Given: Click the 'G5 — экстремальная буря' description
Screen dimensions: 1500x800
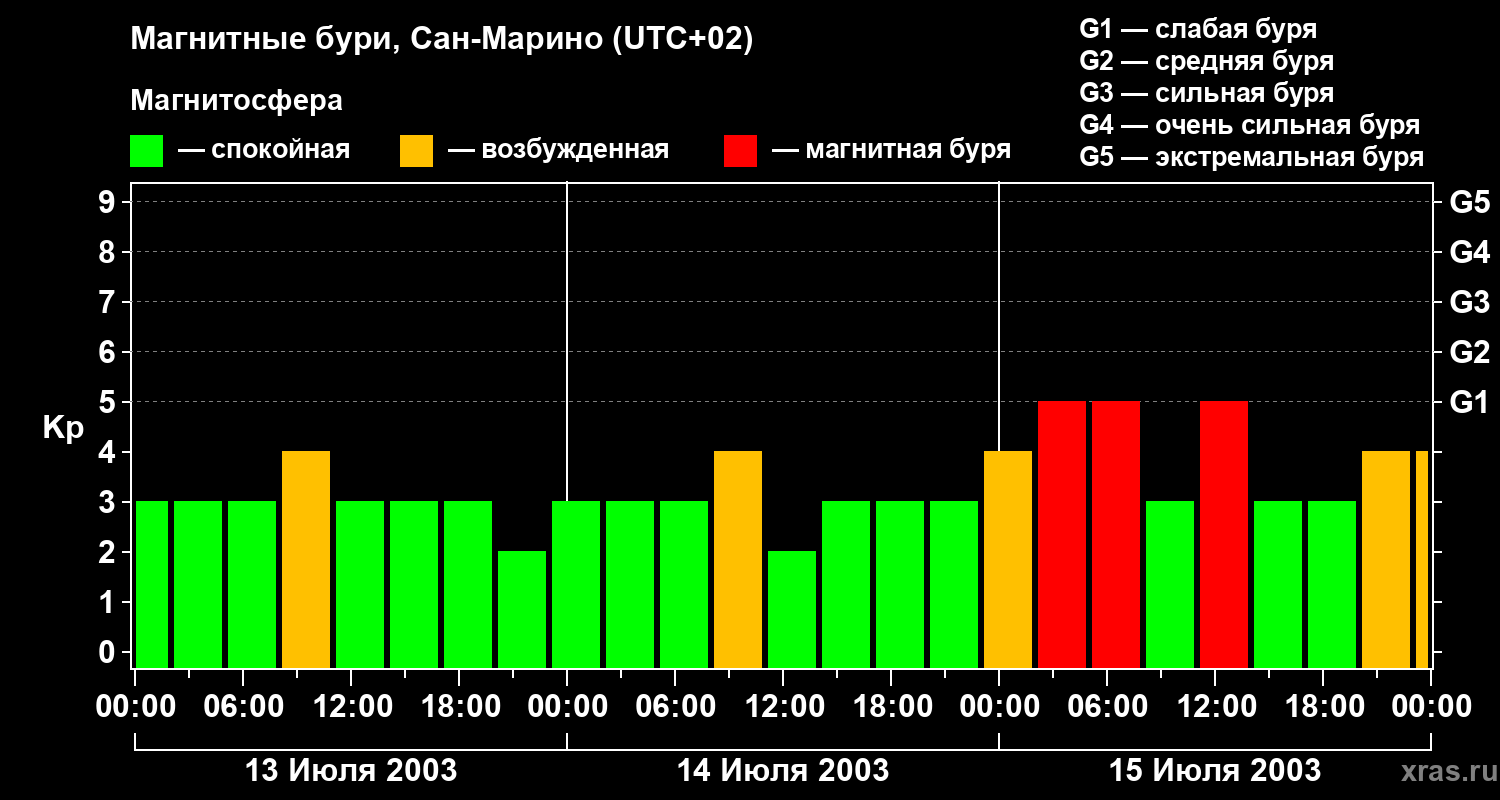Looking at the screenshot, I should pos(1252,157).
